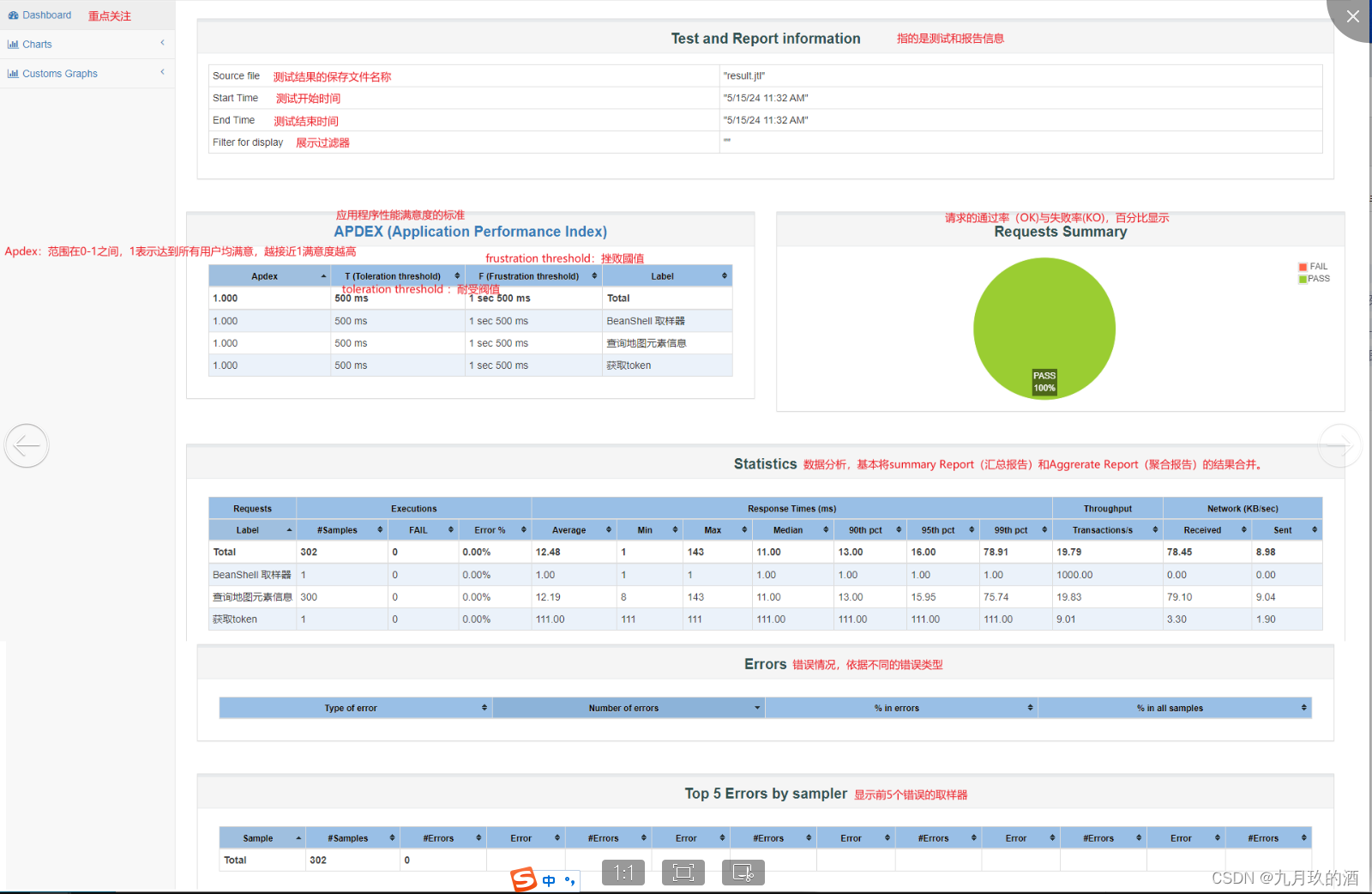Screen dimensions: 1372x894
Task: Sort Errors by % in errors
Action: click(901, 708)
